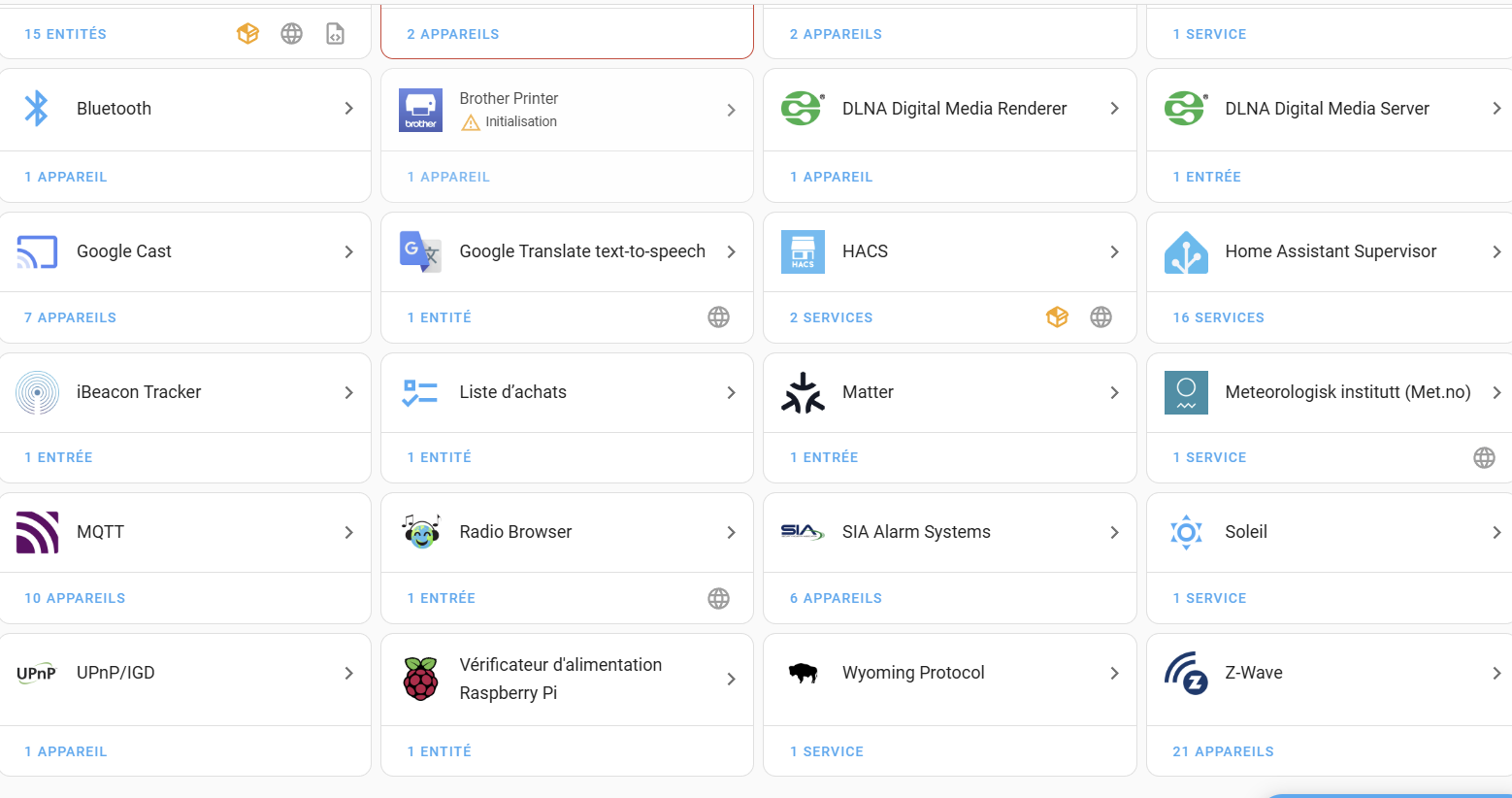Open Wyoming Protocol chevron arrow
Screen dimensions: 1512x798
[x=1114, y=673]
